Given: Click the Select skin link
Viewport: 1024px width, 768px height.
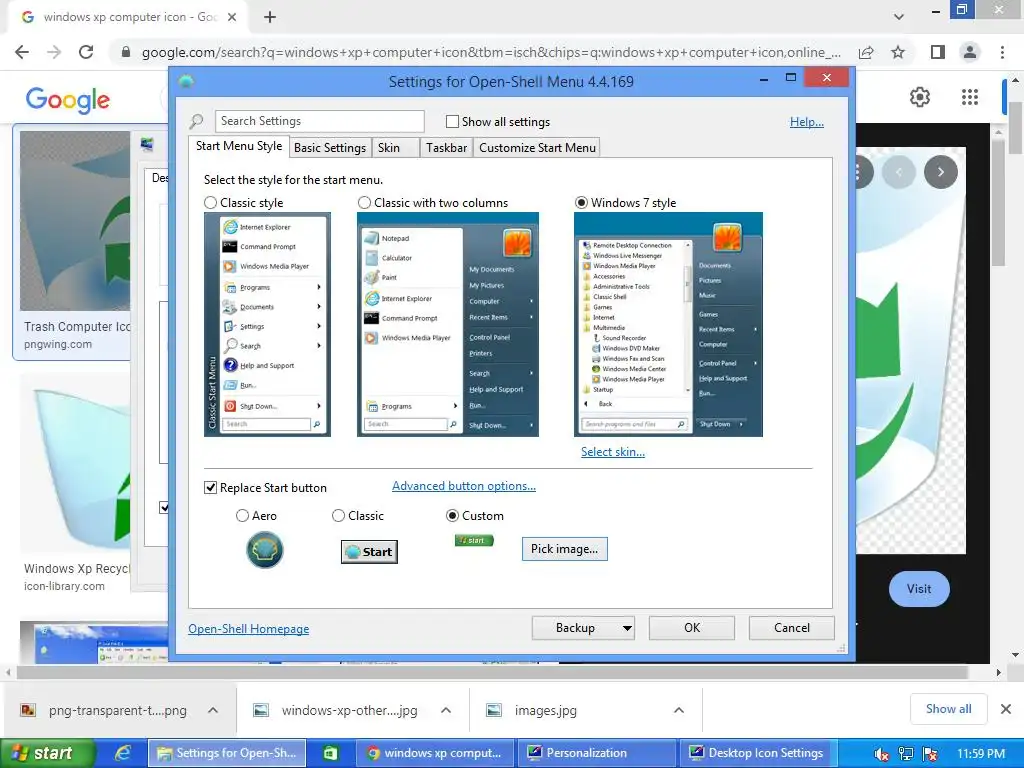Looking at the screenshot, I should click(613, 452).
